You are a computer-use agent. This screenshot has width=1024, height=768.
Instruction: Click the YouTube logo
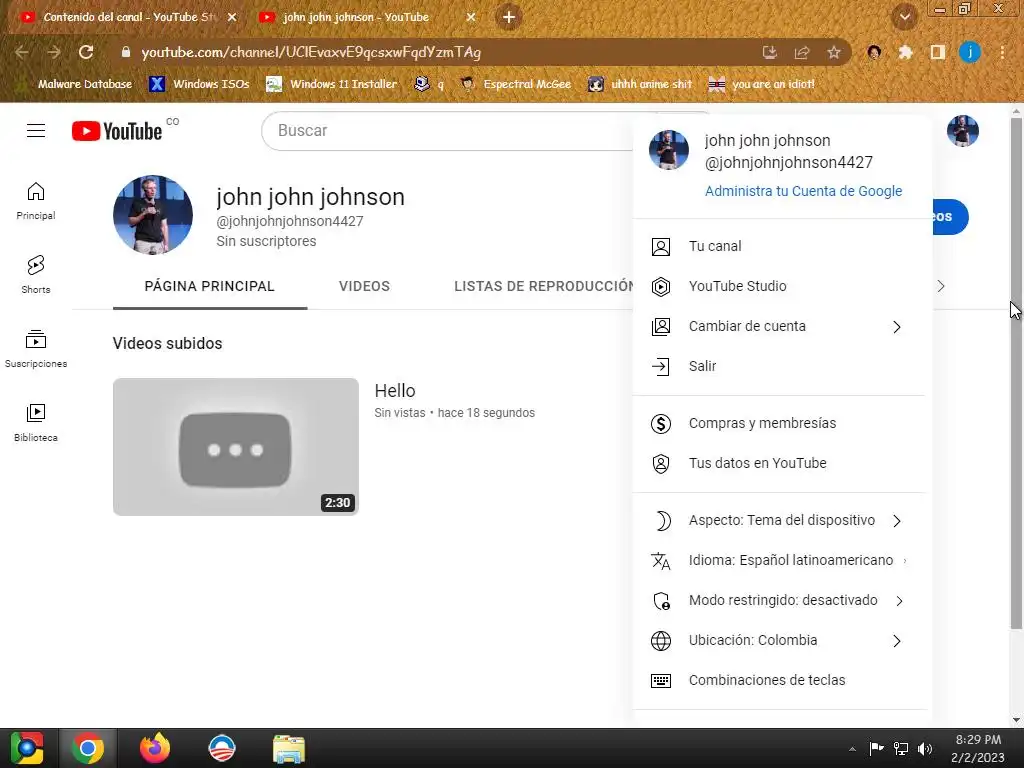pyautogui.click(x=117, y=131)
